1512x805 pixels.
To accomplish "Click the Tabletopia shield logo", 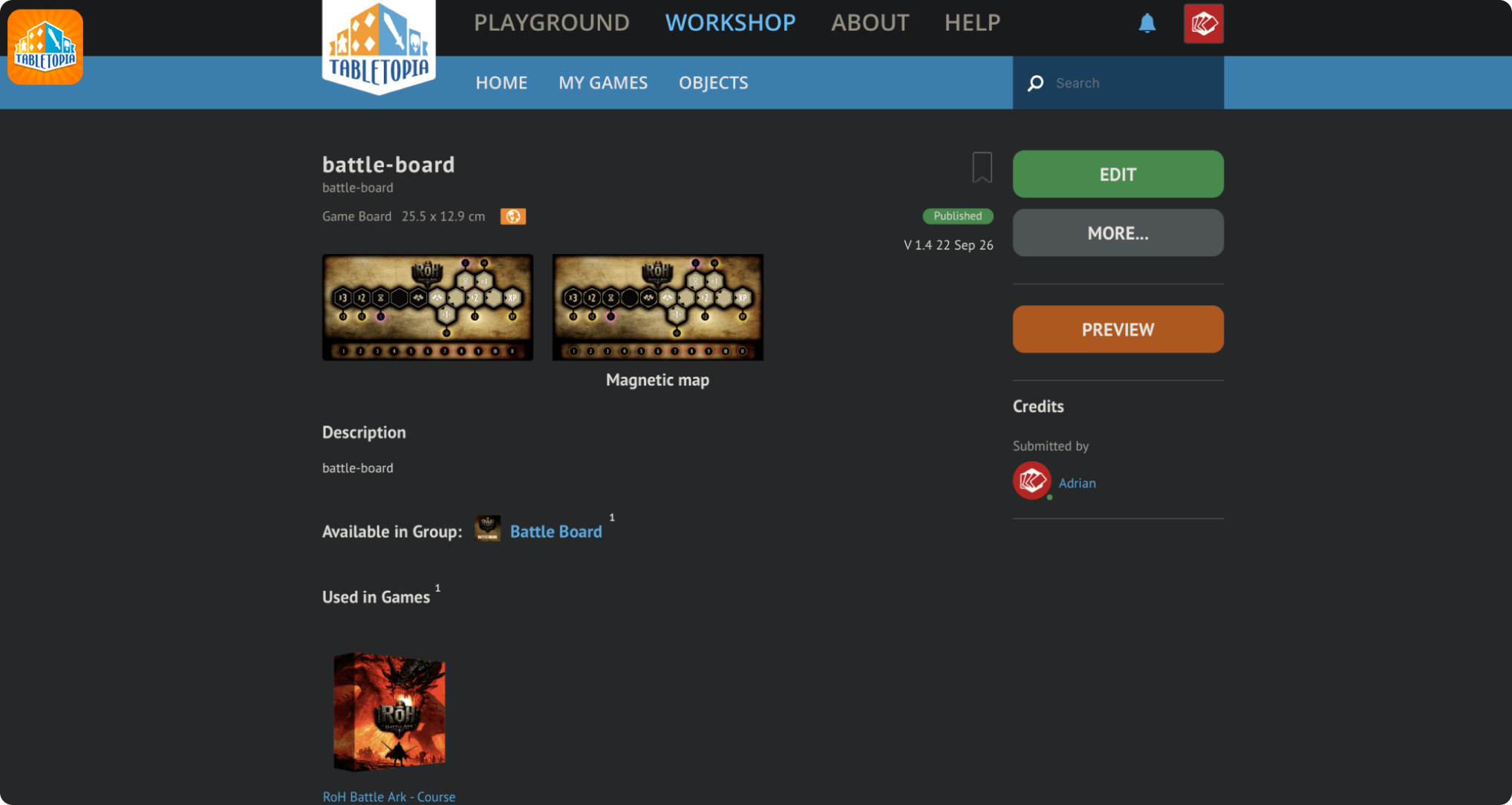I will pyautogui.click(x=379, y=47).
